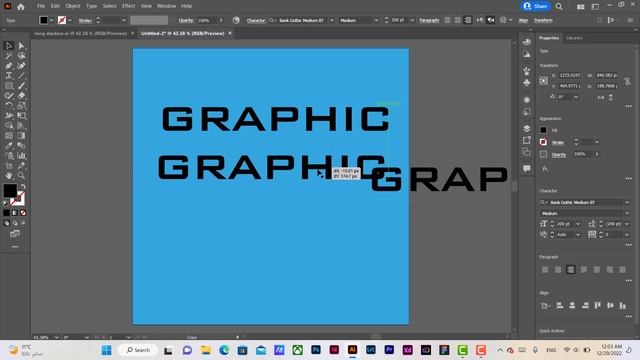Click large black fill box in toolbar
This screenshot has width=640, height=360.
coord(10,191)
